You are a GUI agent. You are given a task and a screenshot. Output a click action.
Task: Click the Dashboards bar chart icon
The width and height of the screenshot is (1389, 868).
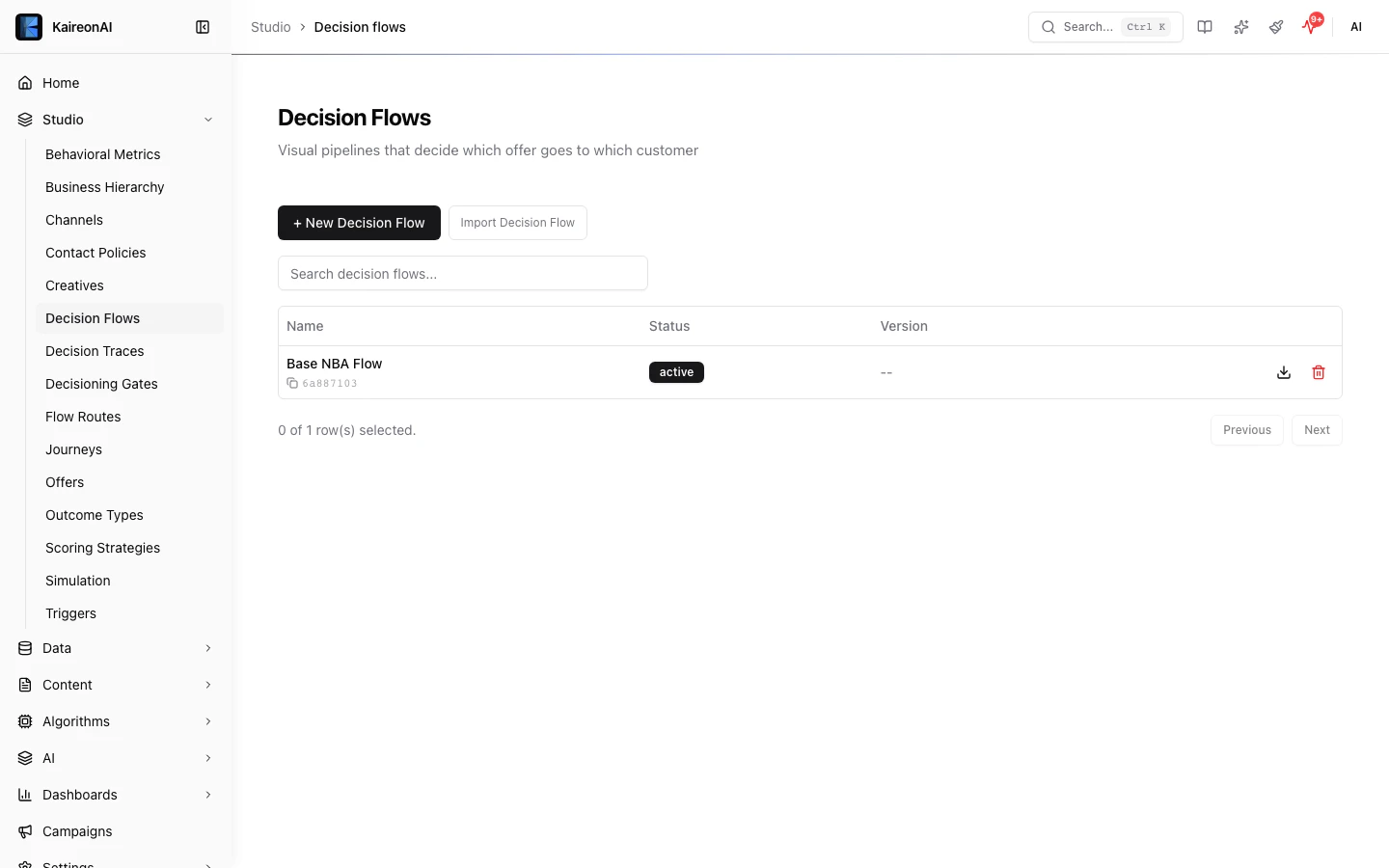(x=25, y=795)
